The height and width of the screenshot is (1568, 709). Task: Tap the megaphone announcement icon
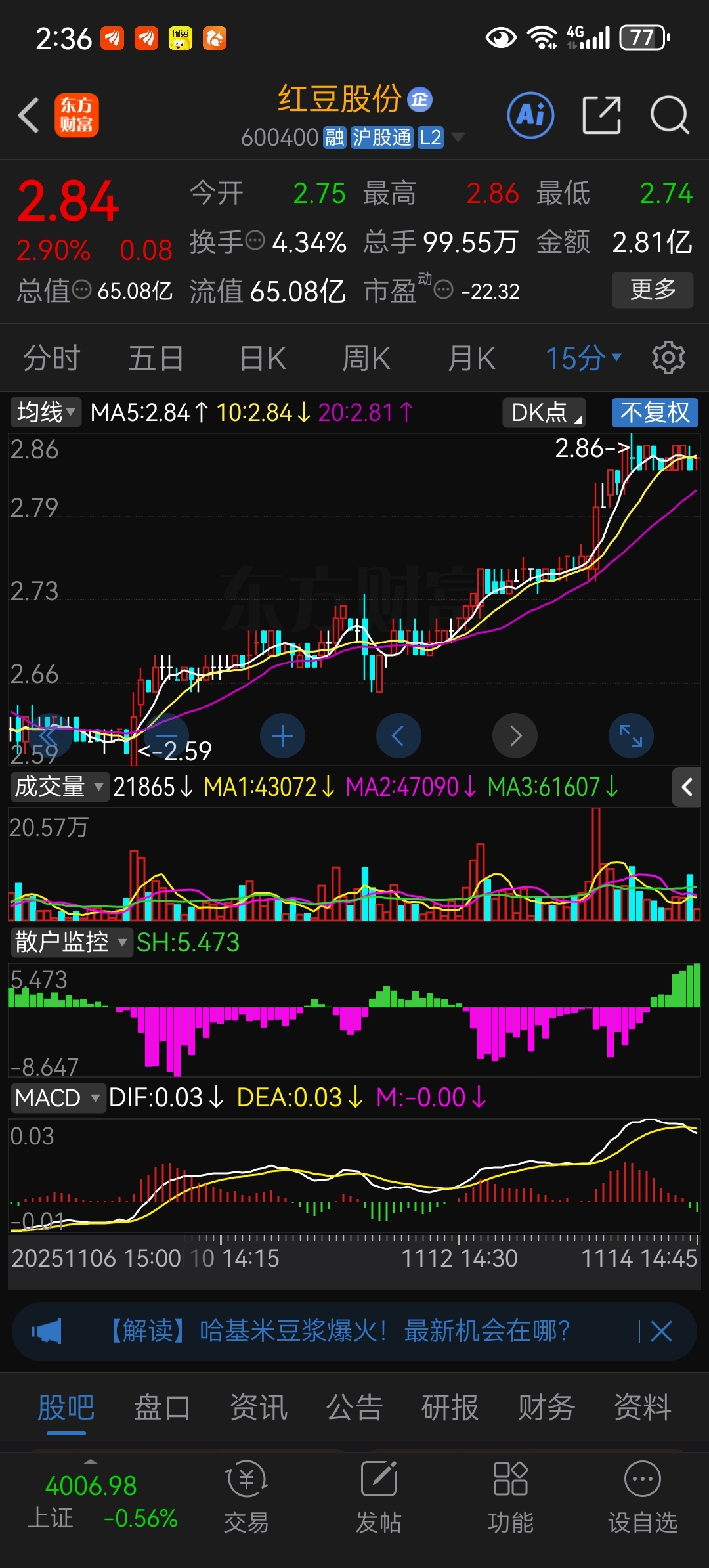[x=47, y=1332]
